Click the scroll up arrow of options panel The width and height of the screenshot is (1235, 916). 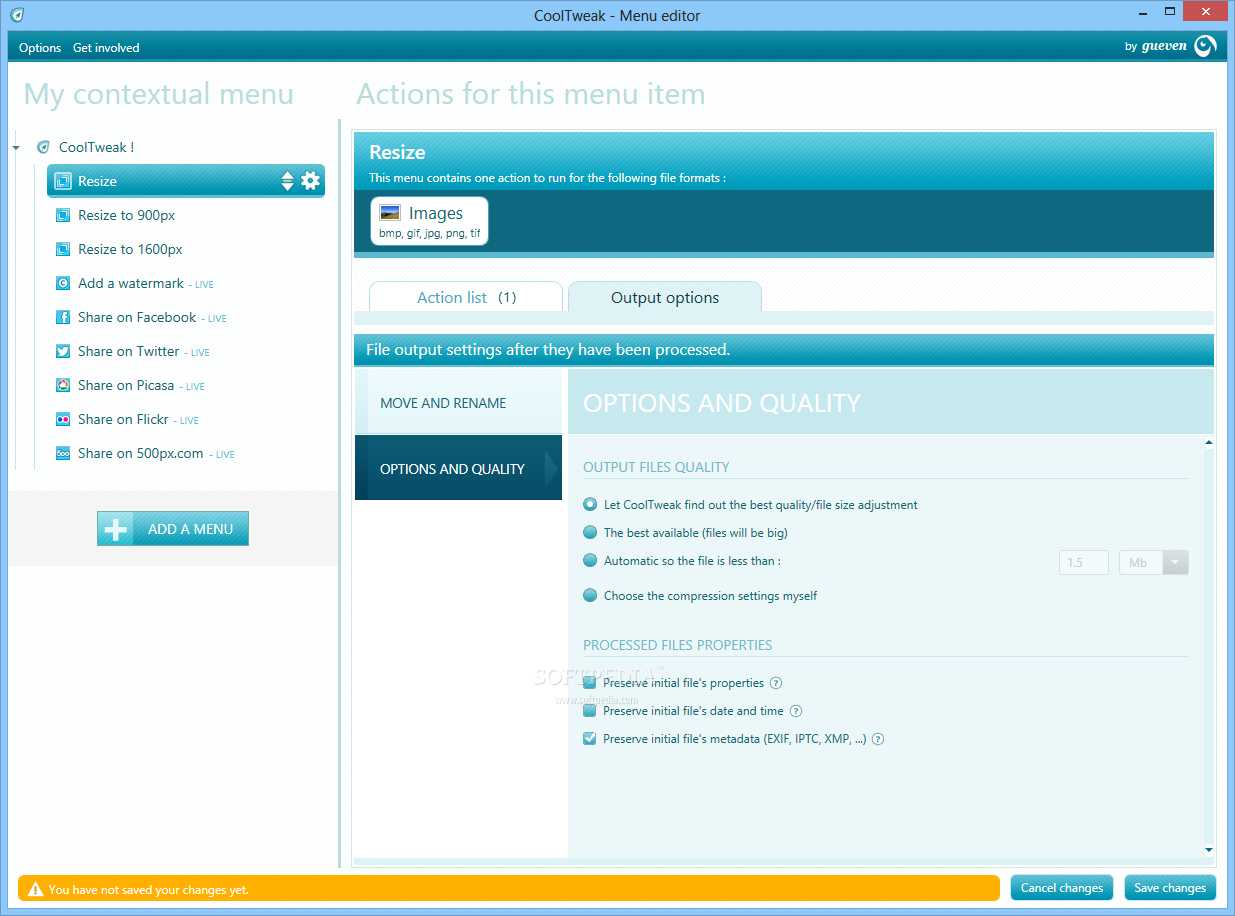pos(1208,442)
